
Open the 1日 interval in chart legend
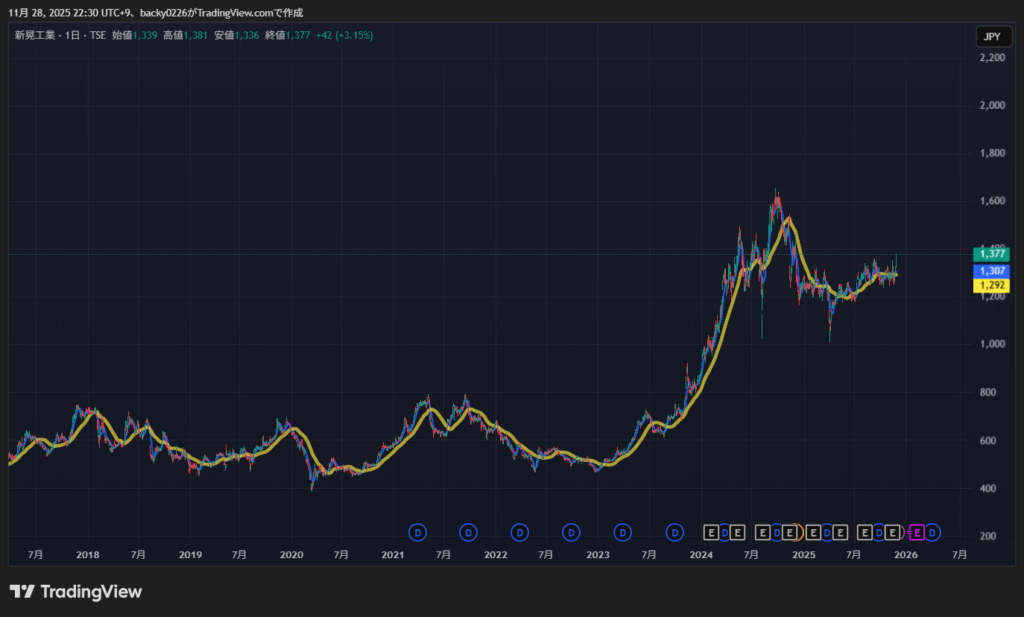tap(74, 36)
